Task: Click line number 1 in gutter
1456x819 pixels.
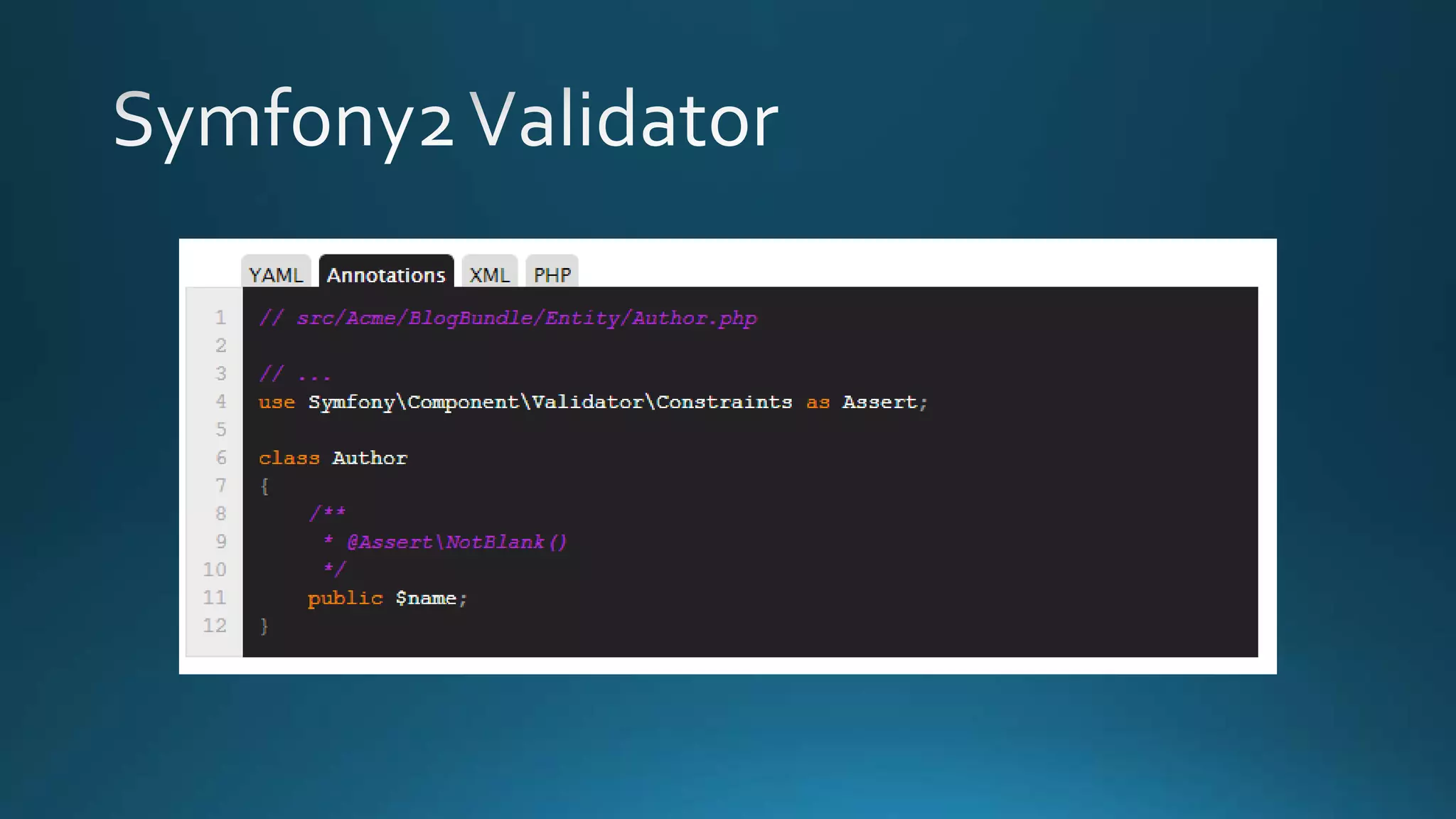Action: (x=220, y=318)
